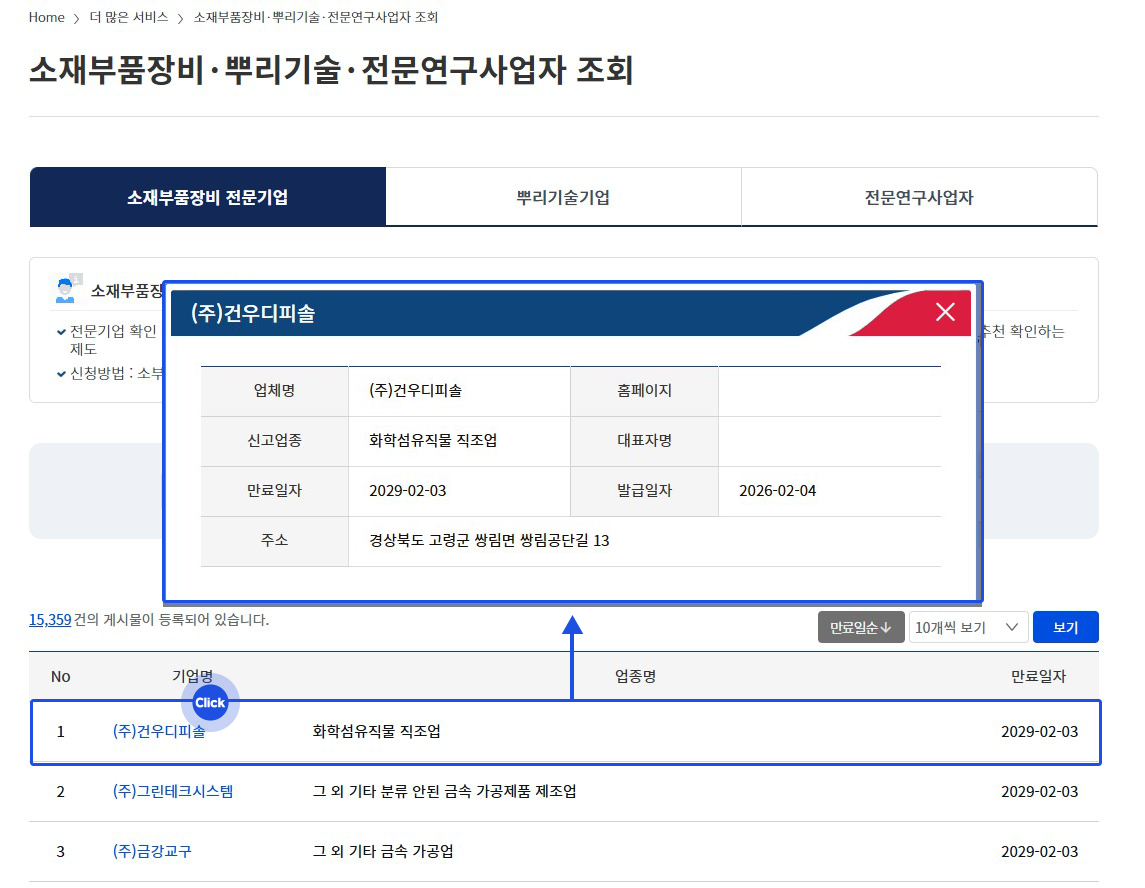Switch to the 소재부품장비 전문기업 tab
Image resolution: width=1145 pixels, height=888 pixels.
coord(207,197)
